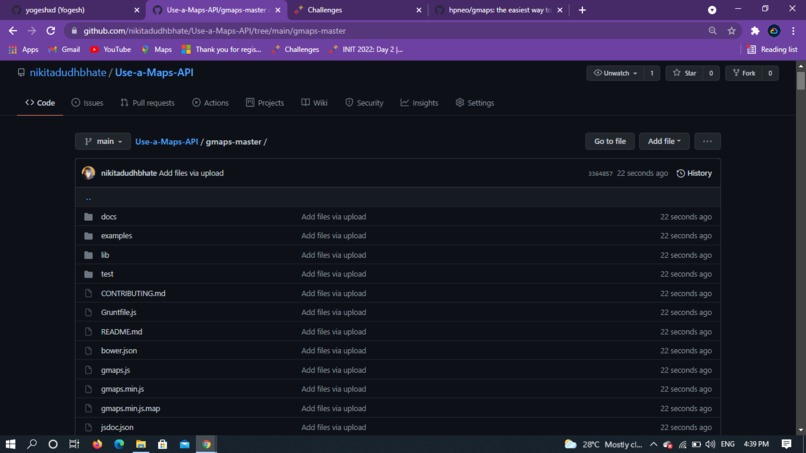The width and height of the screenshot is (806, 453).
Task: Open the examples folder
Action: [116, 235]
